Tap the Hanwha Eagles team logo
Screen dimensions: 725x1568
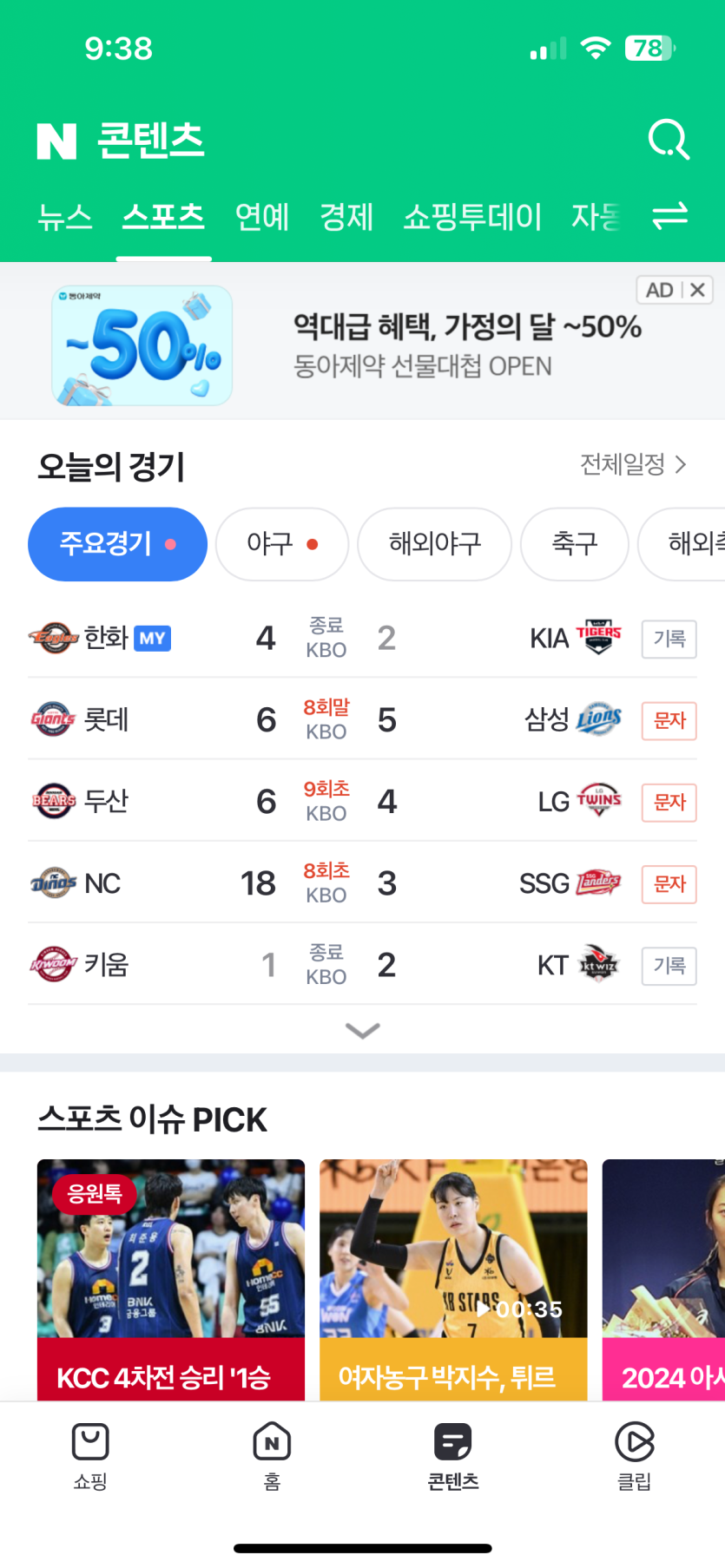[54, 638]
